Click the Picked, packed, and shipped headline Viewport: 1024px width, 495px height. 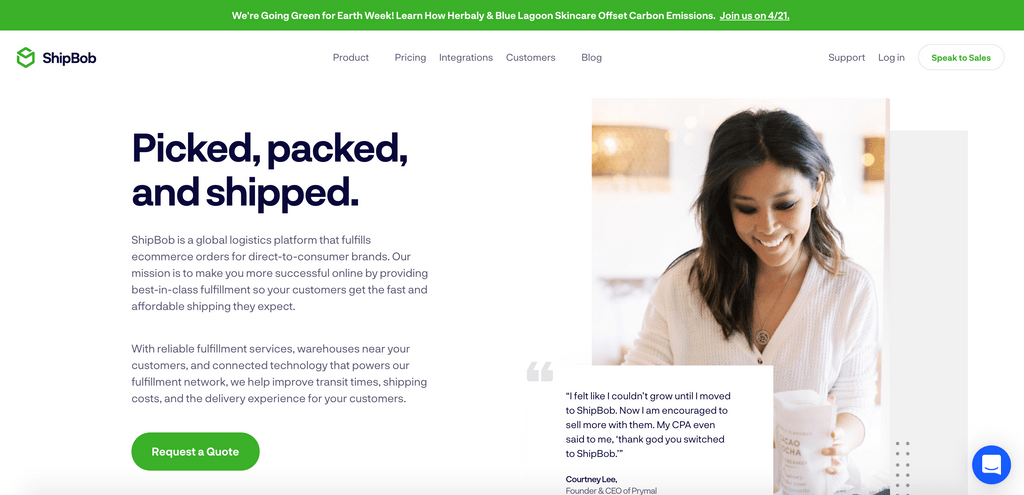pyautogui.click(x=270, y=170)
